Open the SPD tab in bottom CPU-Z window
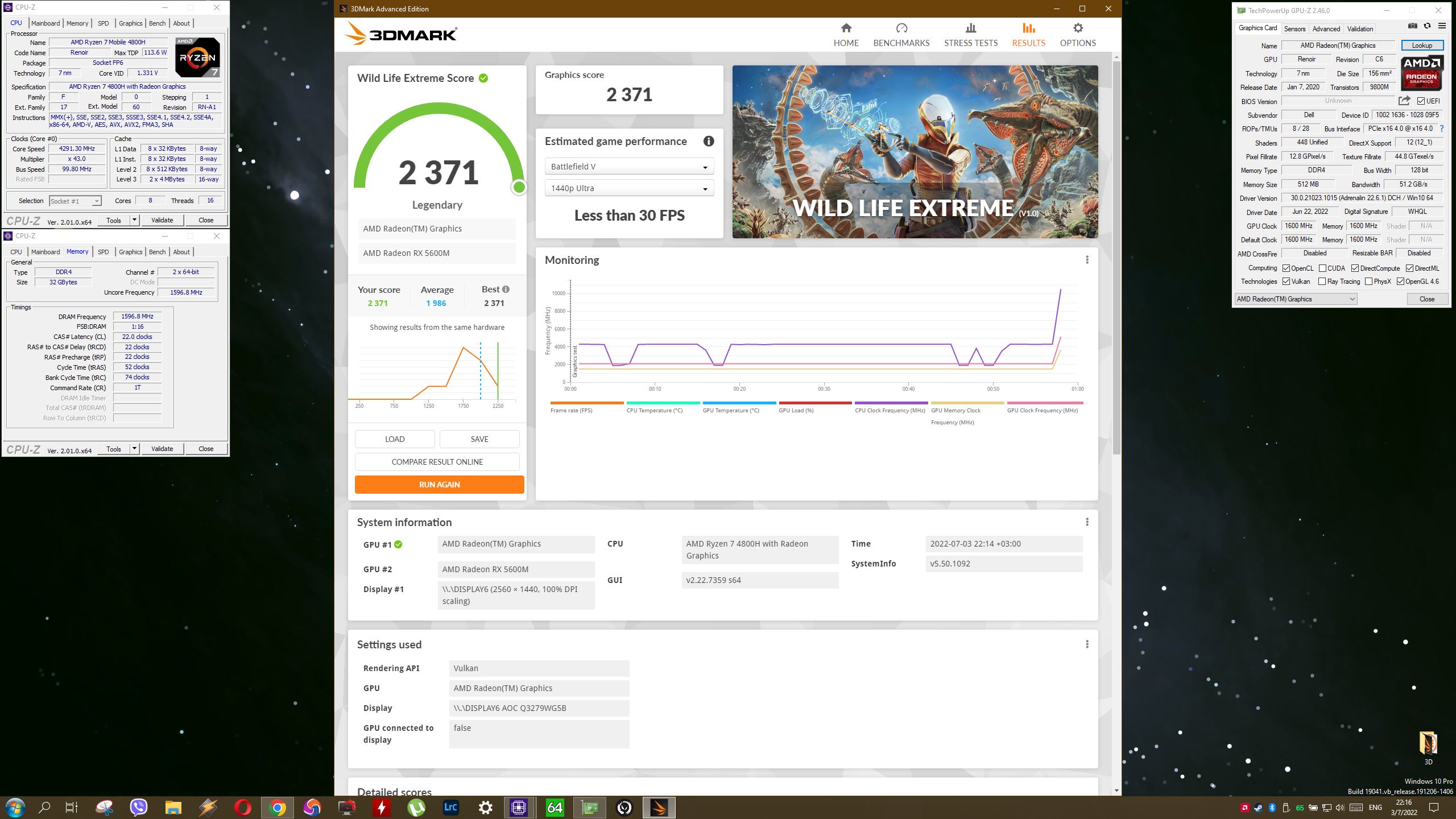 [103, 252]
